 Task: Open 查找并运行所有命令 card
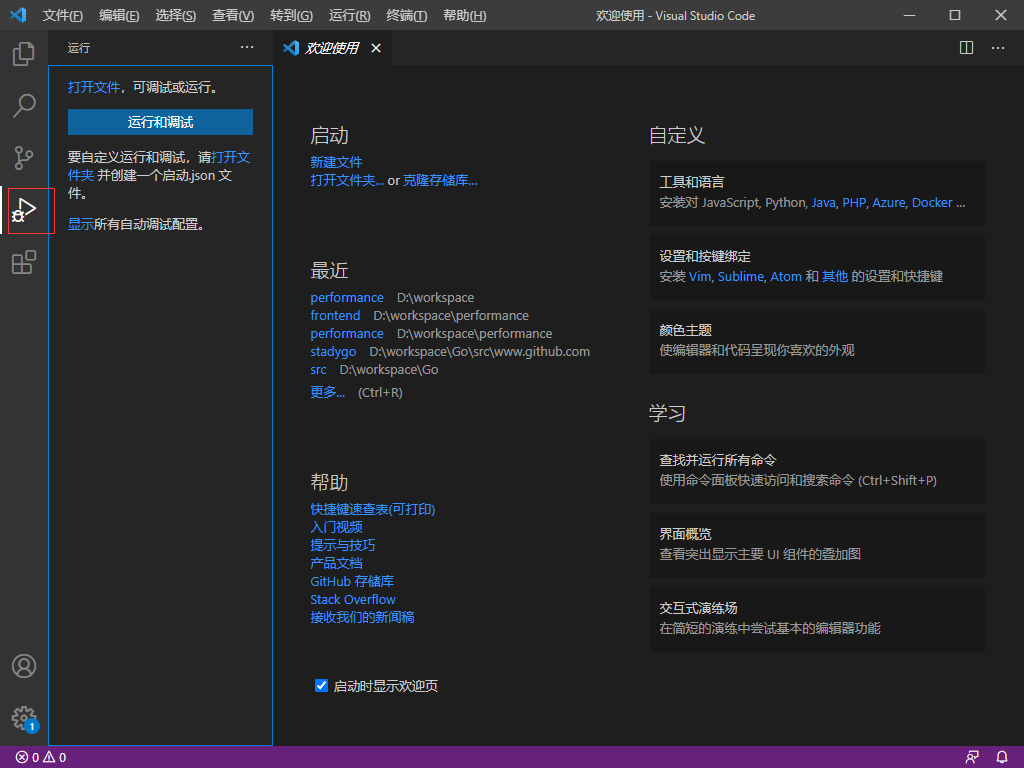[x=817, y=471]
